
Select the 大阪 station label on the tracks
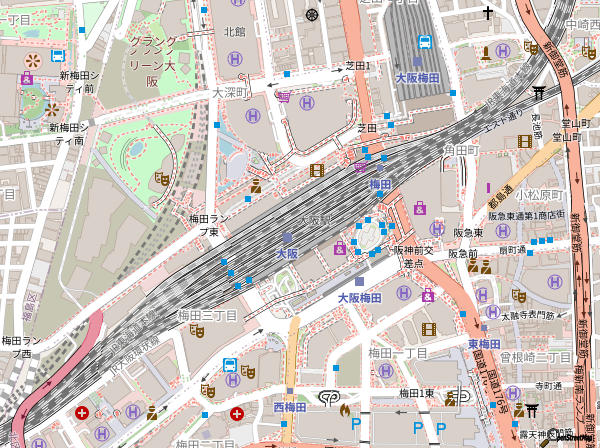(286, 253)
